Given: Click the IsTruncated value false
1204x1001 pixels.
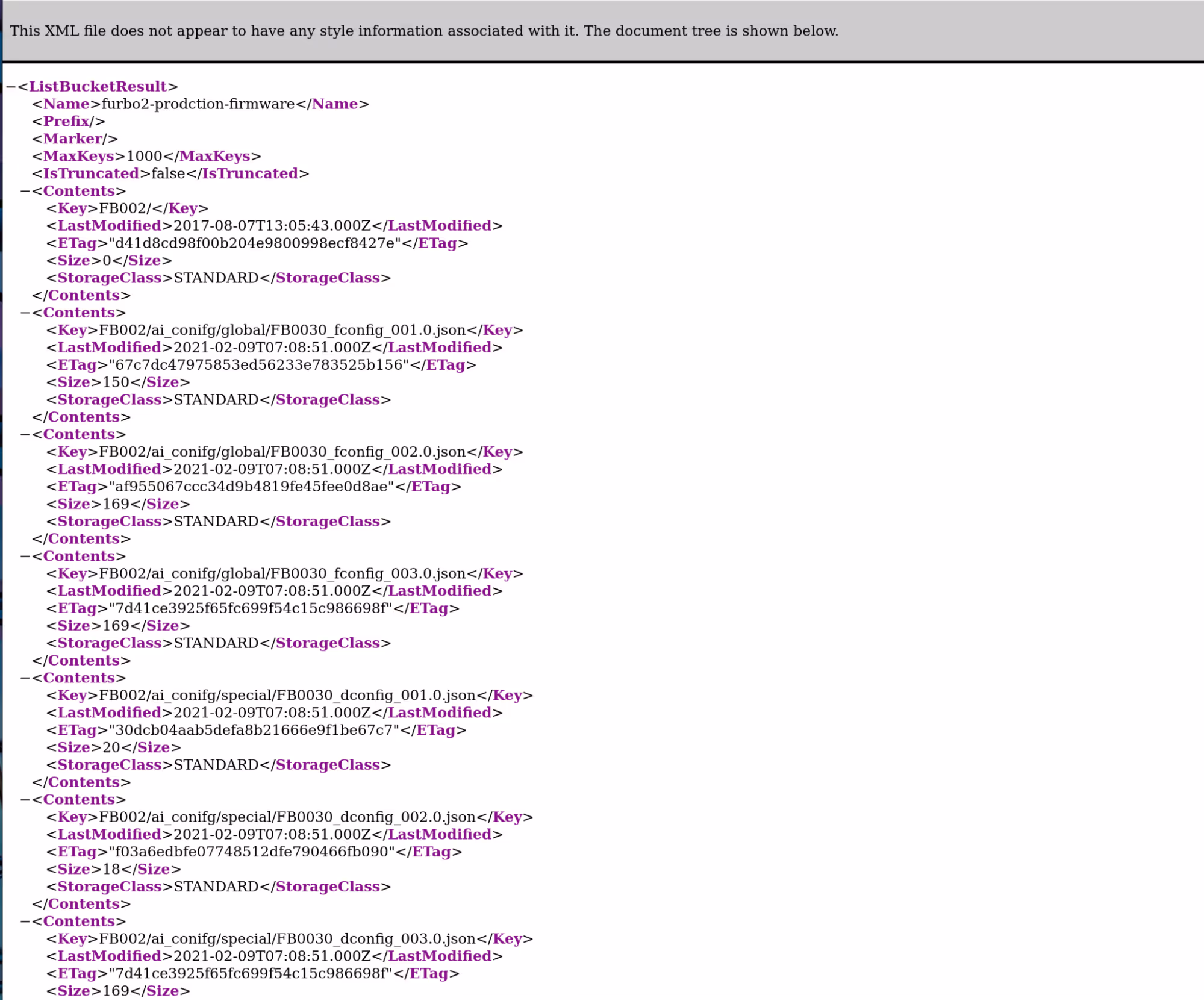Looking at the screenshot, I should 167,174.
